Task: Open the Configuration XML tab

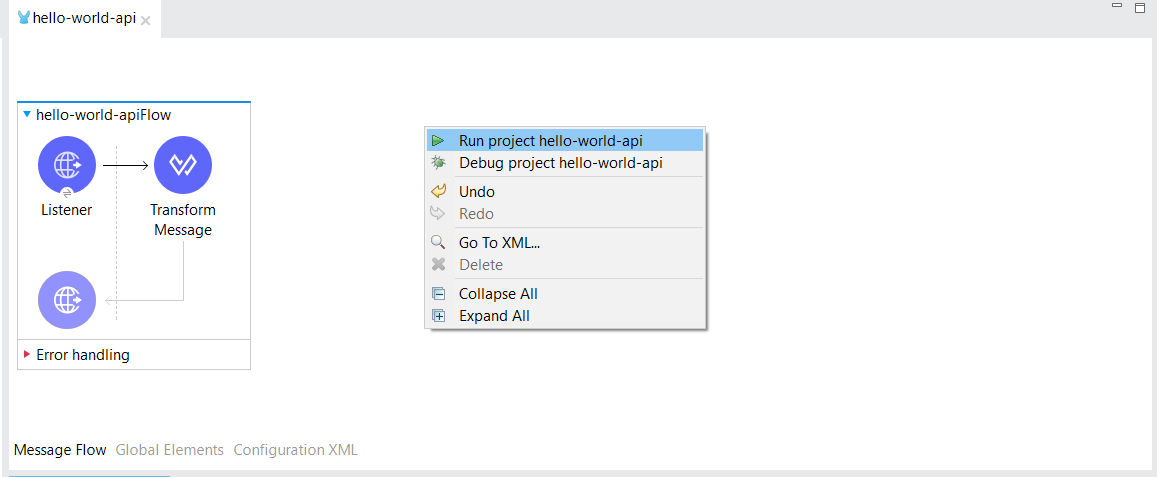Action: point(295,450)
